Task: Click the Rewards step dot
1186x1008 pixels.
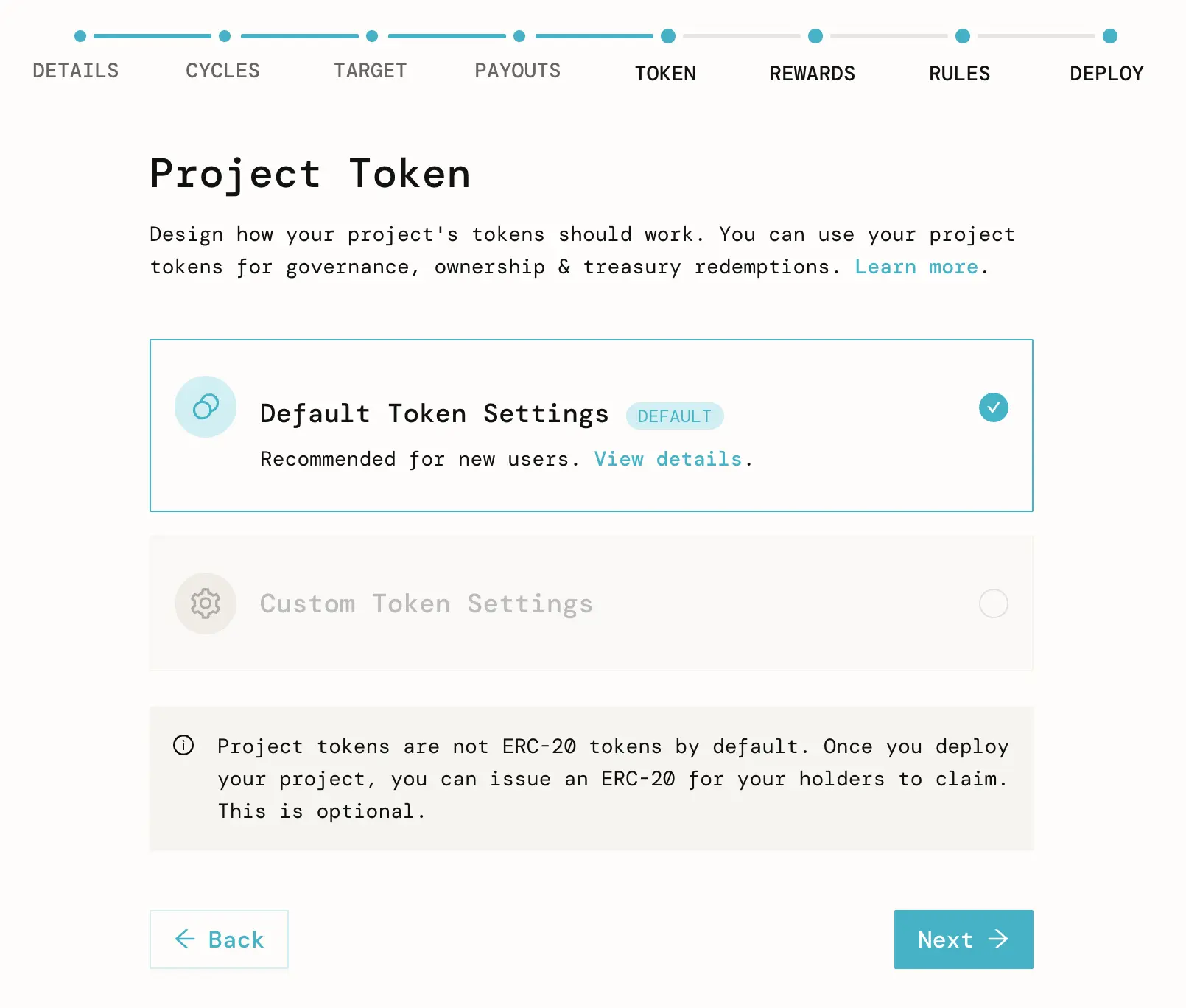Action: point(815,36)
